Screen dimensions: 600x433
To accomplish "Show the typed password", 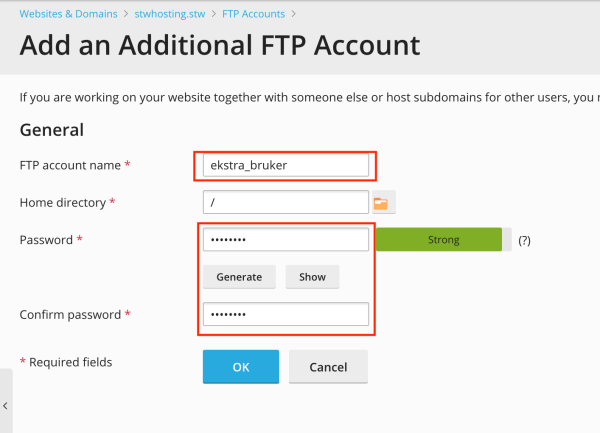I will [x=312, y=277].
